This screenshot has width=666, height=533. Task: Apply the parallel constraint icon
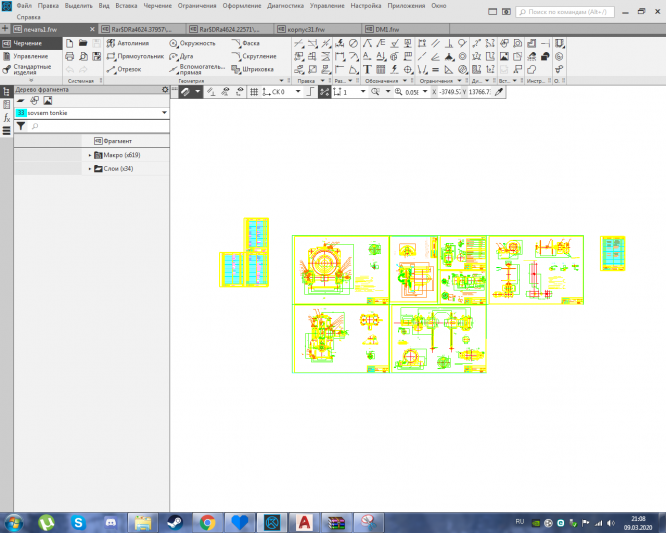pos(436,43)
